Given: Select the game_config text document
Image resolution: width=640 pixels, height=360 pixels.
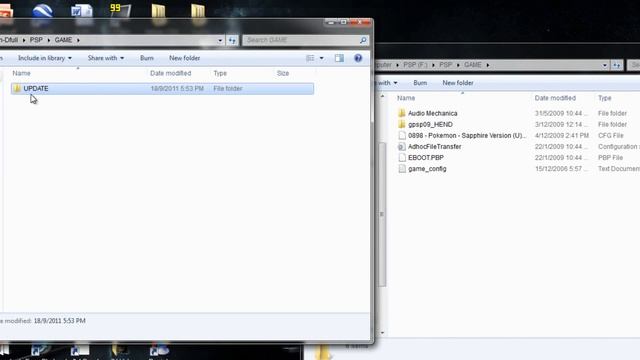Looking at the screenshot, I should point(427,169).
